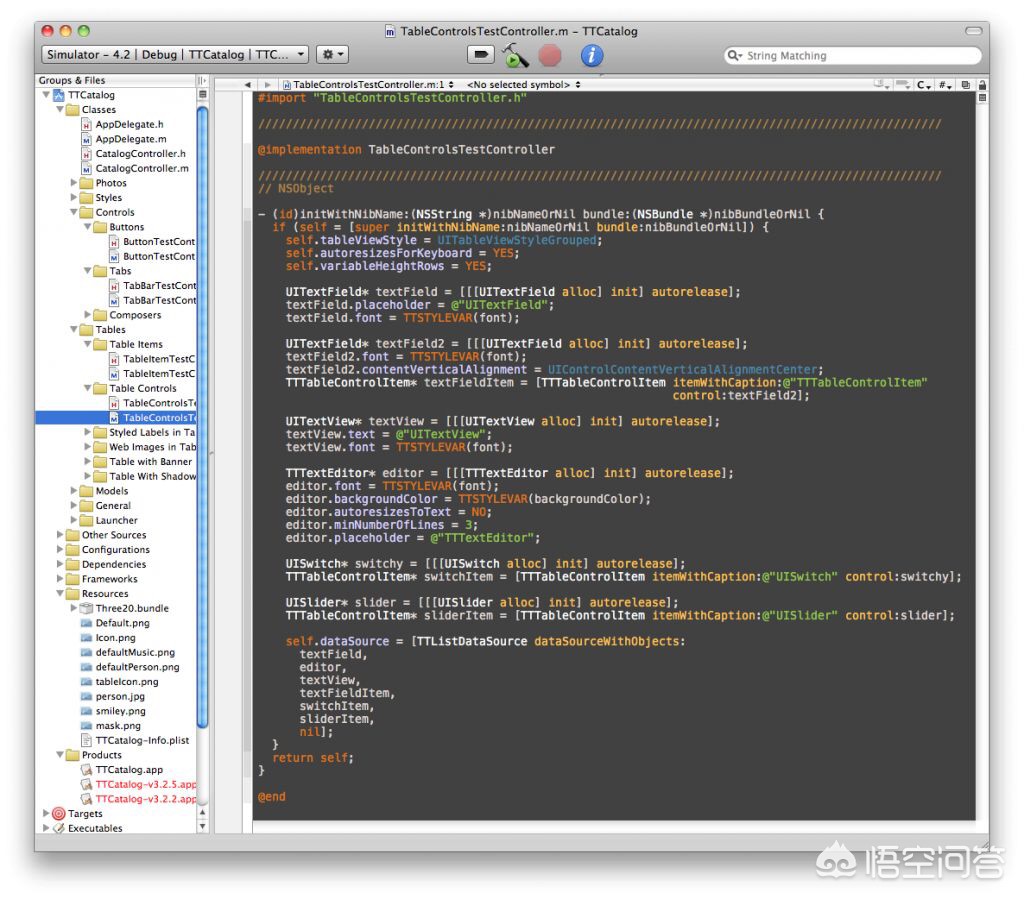Viewport: 1024px width, 899px height.
Task: Open the class hierarchy C popup
Action: click(923, 85)
